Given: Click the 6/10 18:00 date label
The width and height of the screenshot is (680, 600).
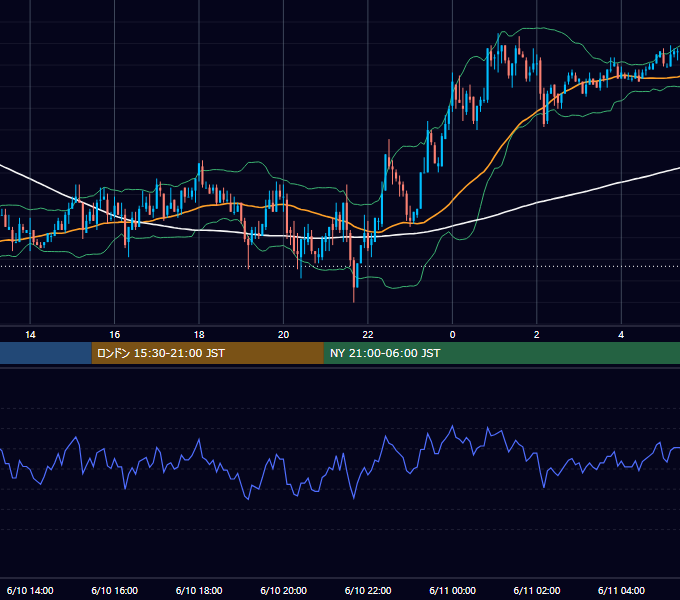Looking at the screenshot, I should click(x=199, y=590).
